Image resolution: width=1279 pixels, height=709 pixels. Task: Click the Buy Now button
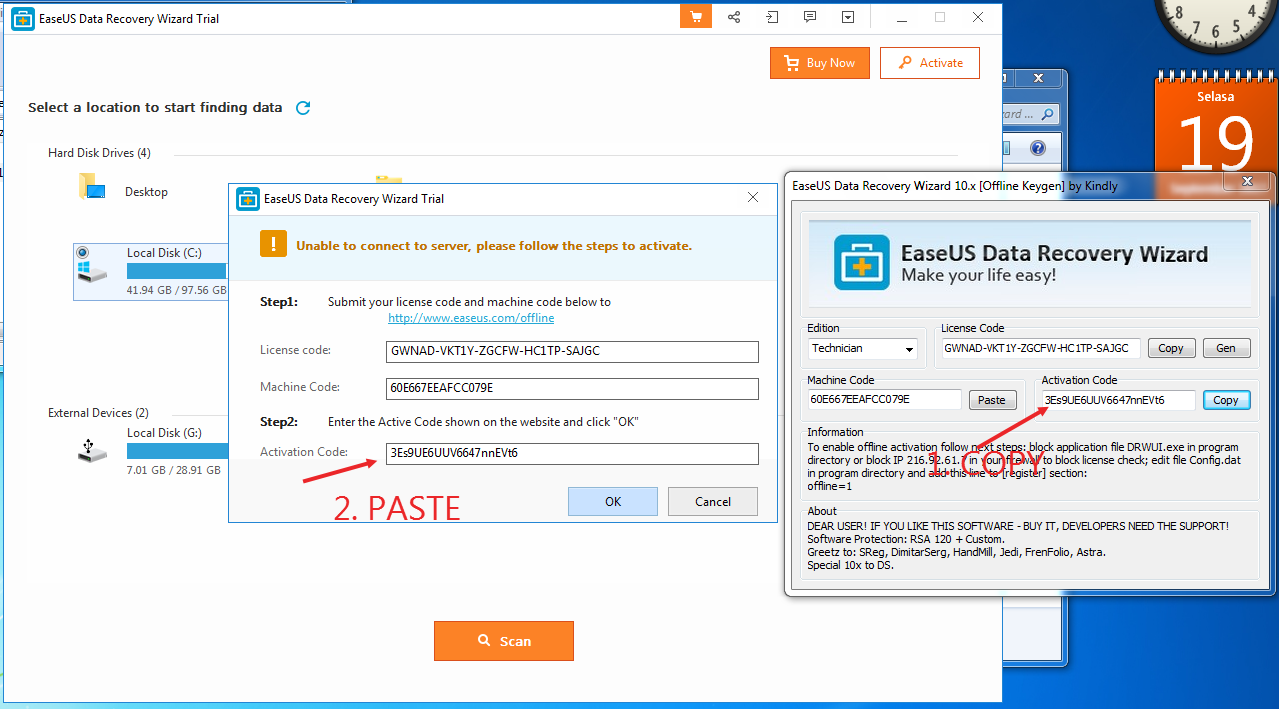819,62
